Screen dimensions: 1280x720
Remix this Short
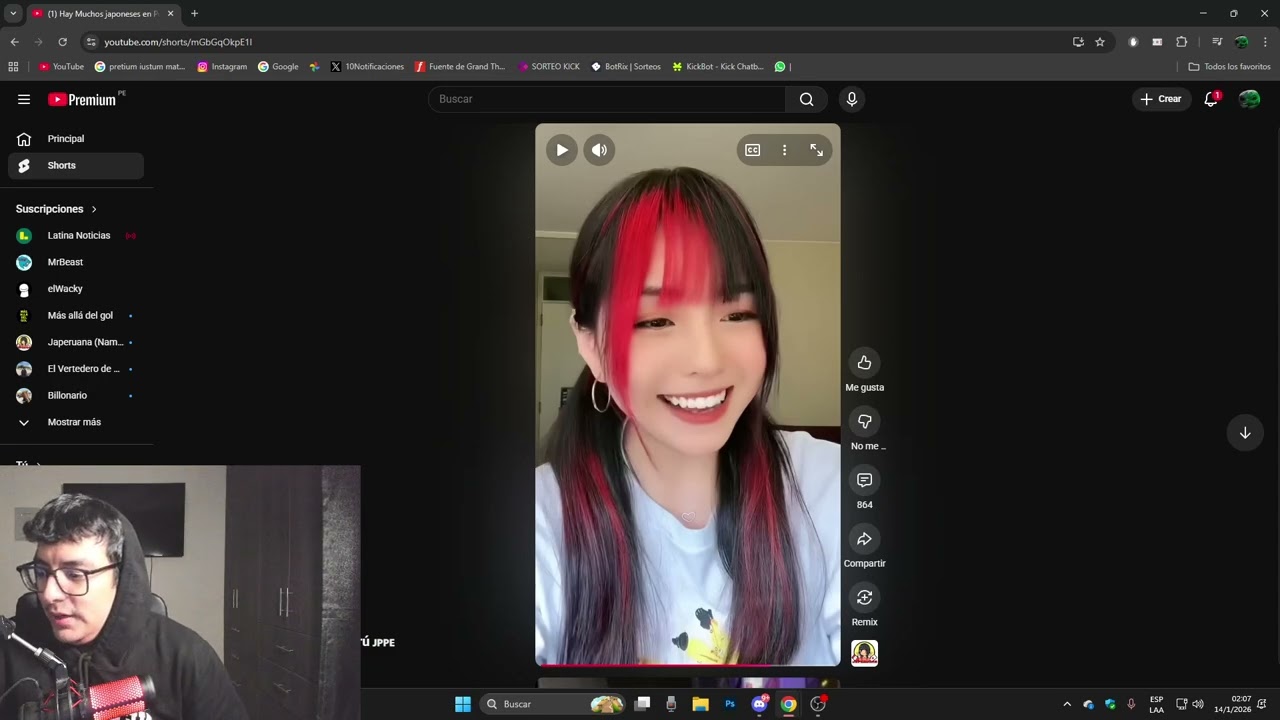tap(865, 597)
